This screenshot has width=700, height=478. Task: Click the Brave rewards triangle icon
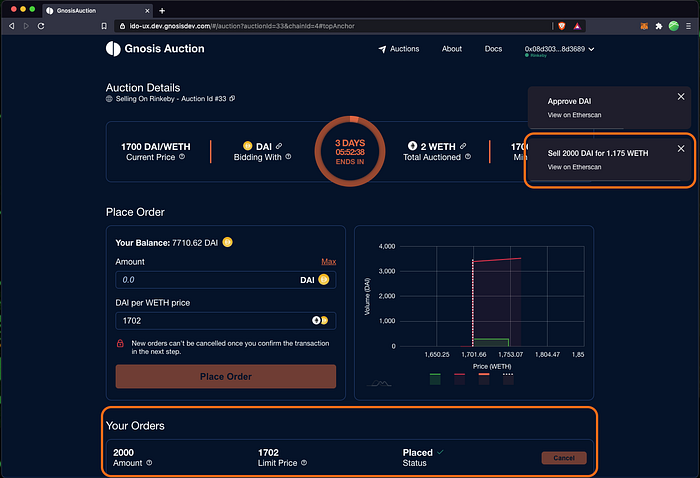(577, 26)
